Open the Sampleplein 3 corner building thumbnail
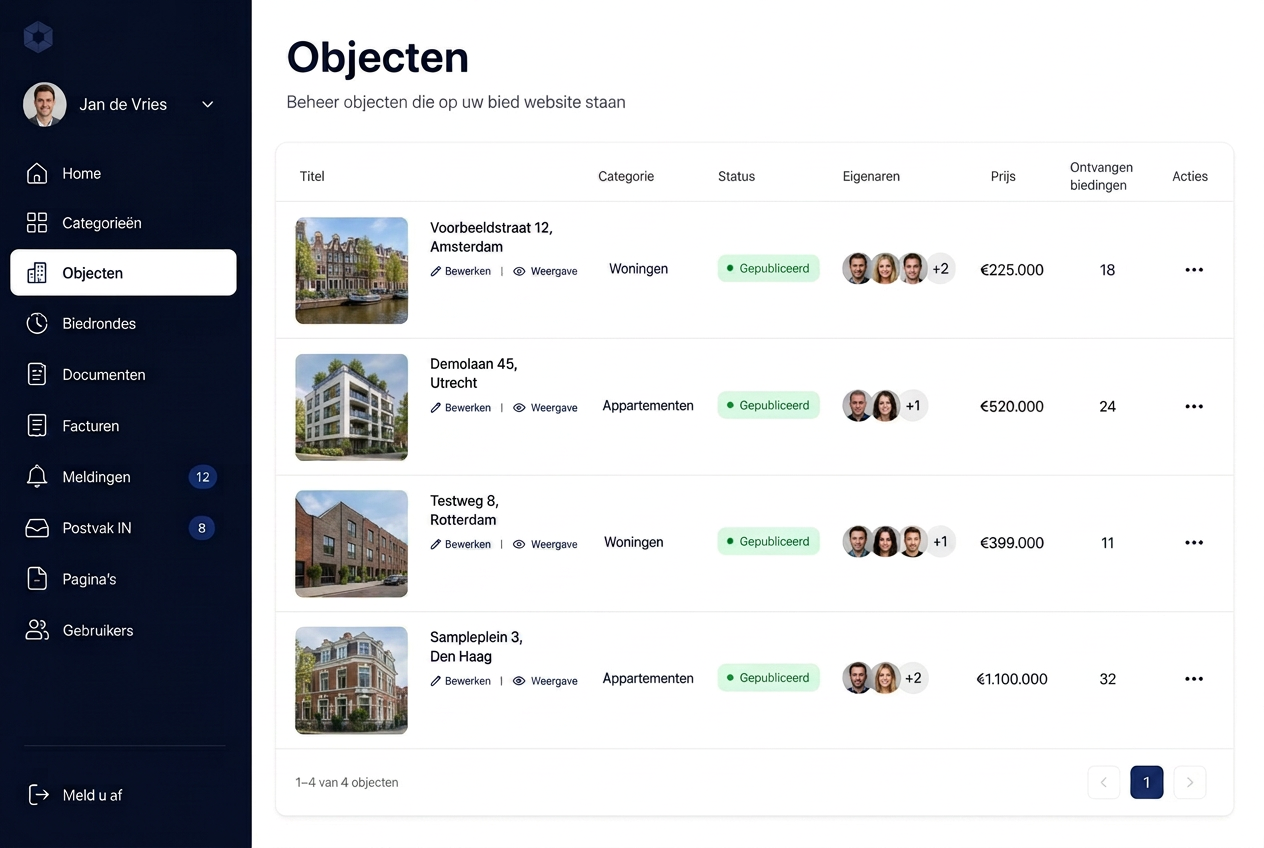 pyautogui.click(x=352, y=680)
